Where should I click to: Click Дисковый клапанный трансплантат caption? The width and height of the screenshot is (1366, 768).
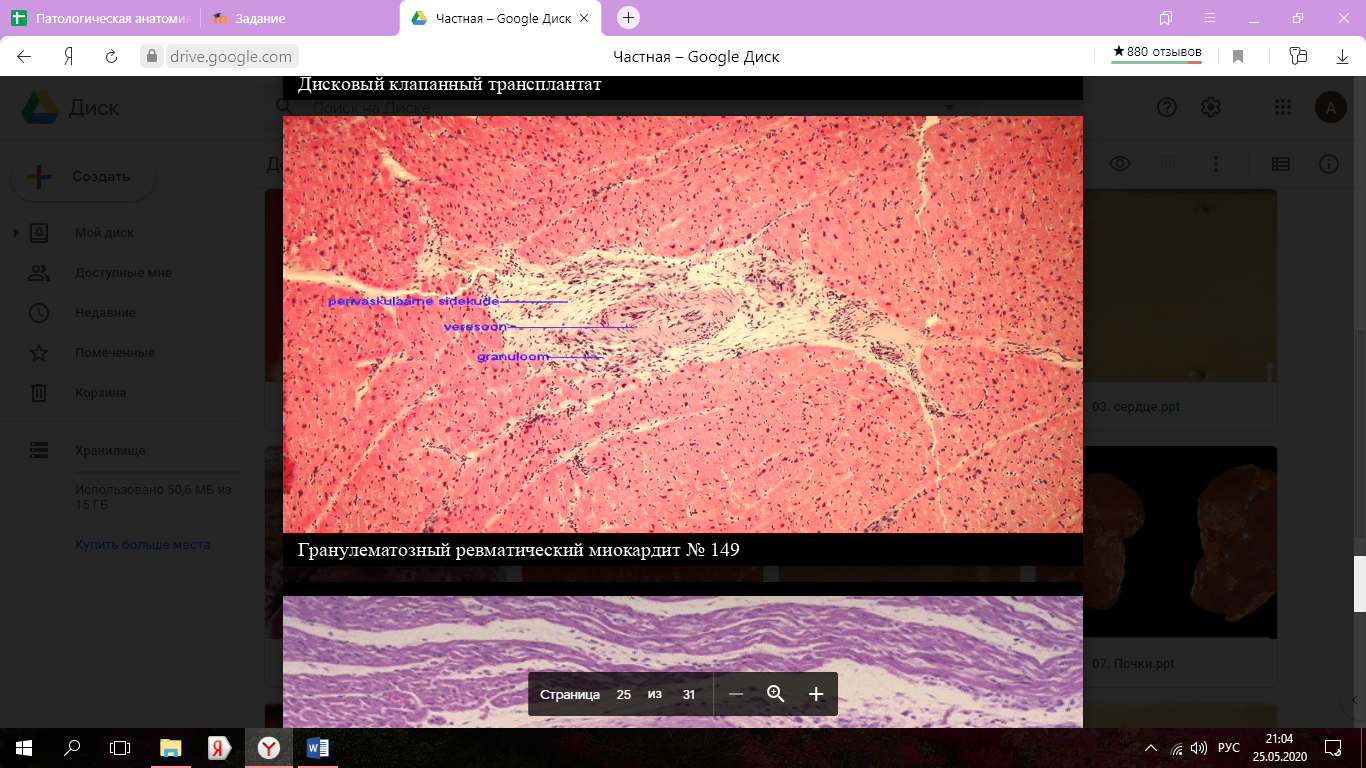[449, 85]
